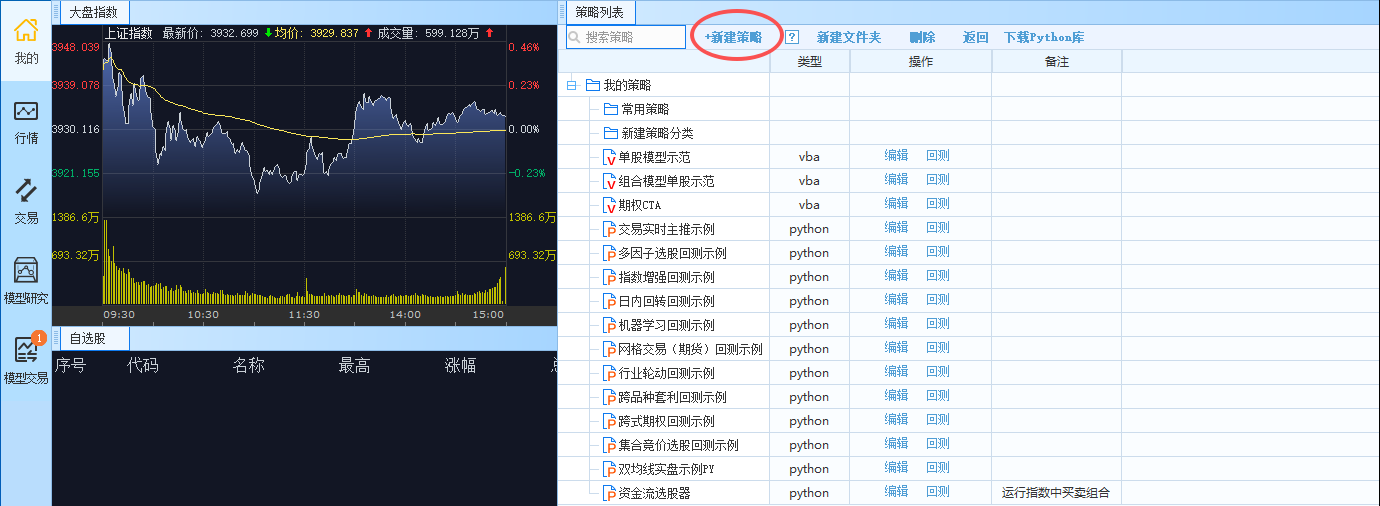Click the 序号 column header in 自选股
Screen dimensions: 1380x506
click(70, 365)
